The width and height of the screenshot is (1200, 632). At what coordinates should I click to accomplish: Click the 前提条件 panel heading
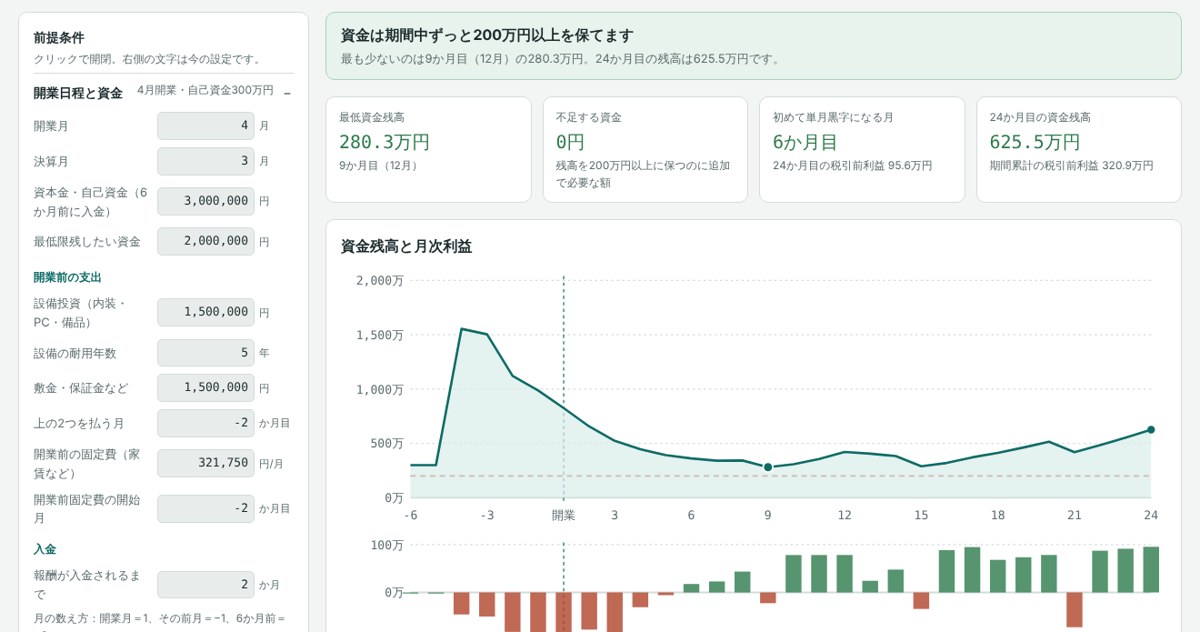[x=59, y=38]
